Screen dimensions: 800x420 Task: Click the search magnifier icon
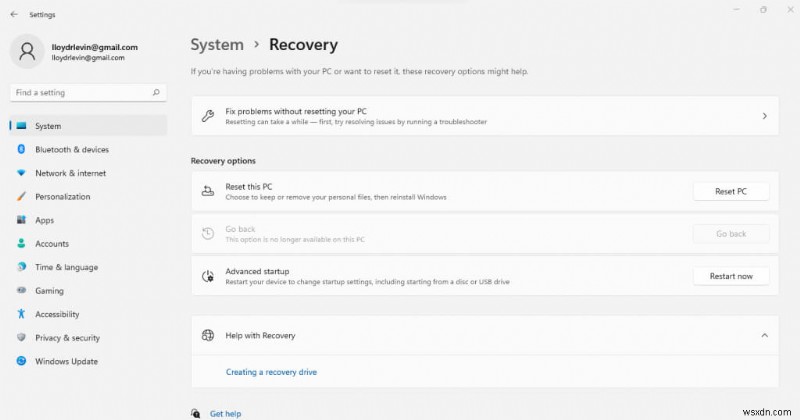click(x=156, y=92)
